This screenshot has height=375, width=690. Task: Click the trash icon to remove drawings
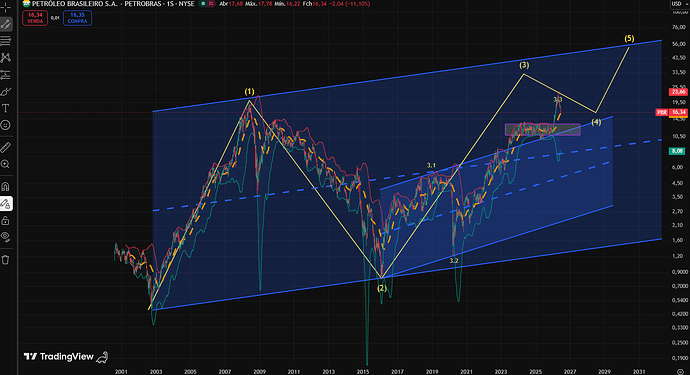point(6,260)
